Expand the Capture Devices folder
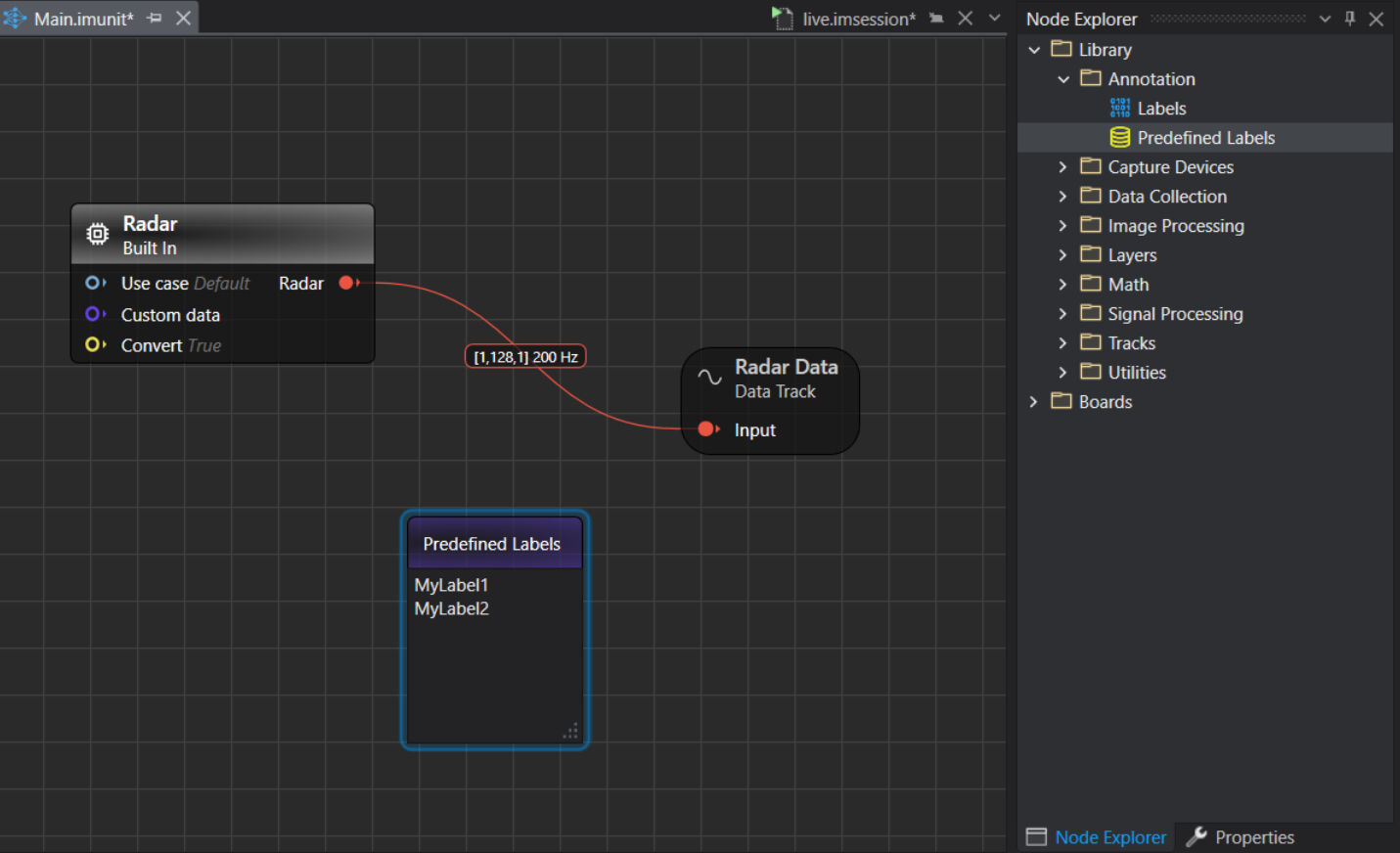This screenshot has width=1400, height=853. click(1062, 167)
